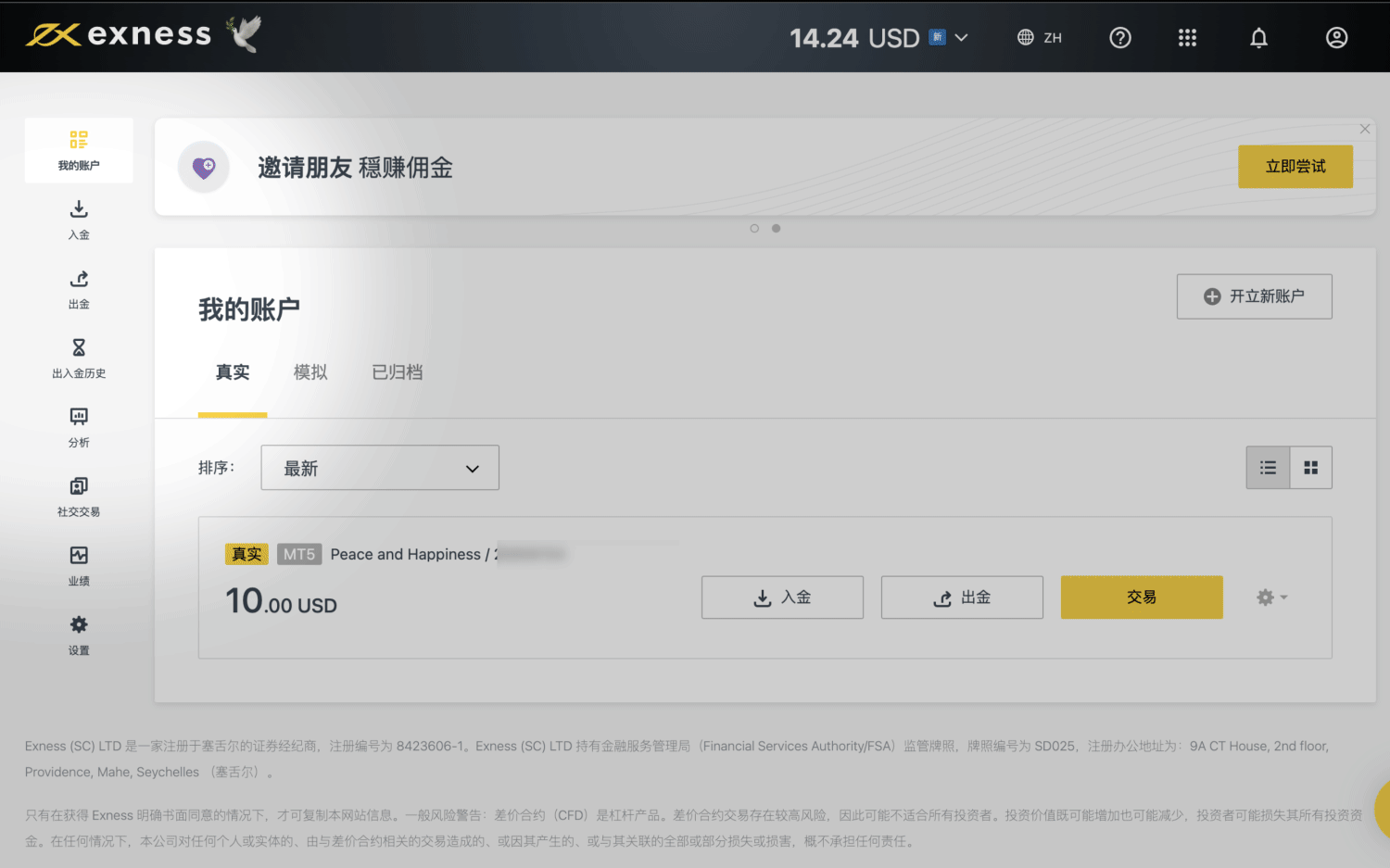Open the 排序 sort dropdown showing 最新
1390x868 pixels.
[x=380, y=468]
